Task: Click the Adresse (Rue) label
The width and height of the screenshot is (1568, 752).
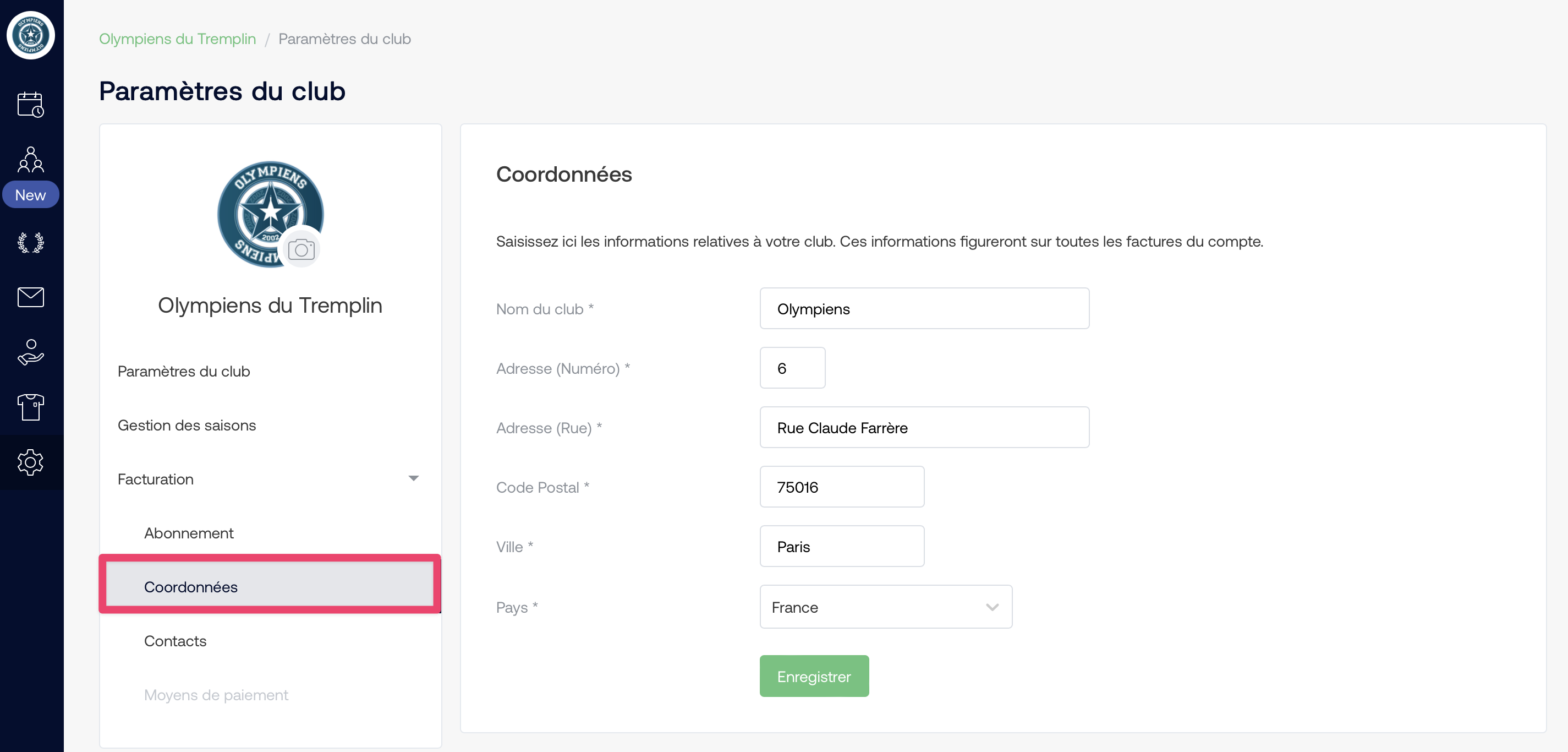Action: point(549,428)
